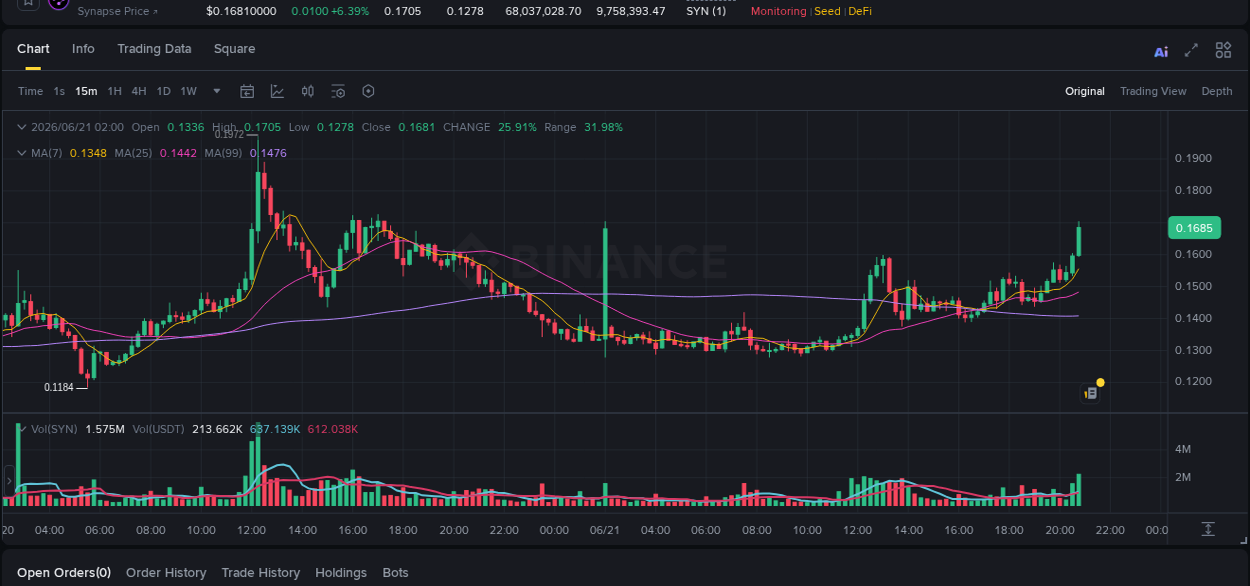Click the 4M volume axis label
Screen dimensions: 1250x586
[1182, 449]
